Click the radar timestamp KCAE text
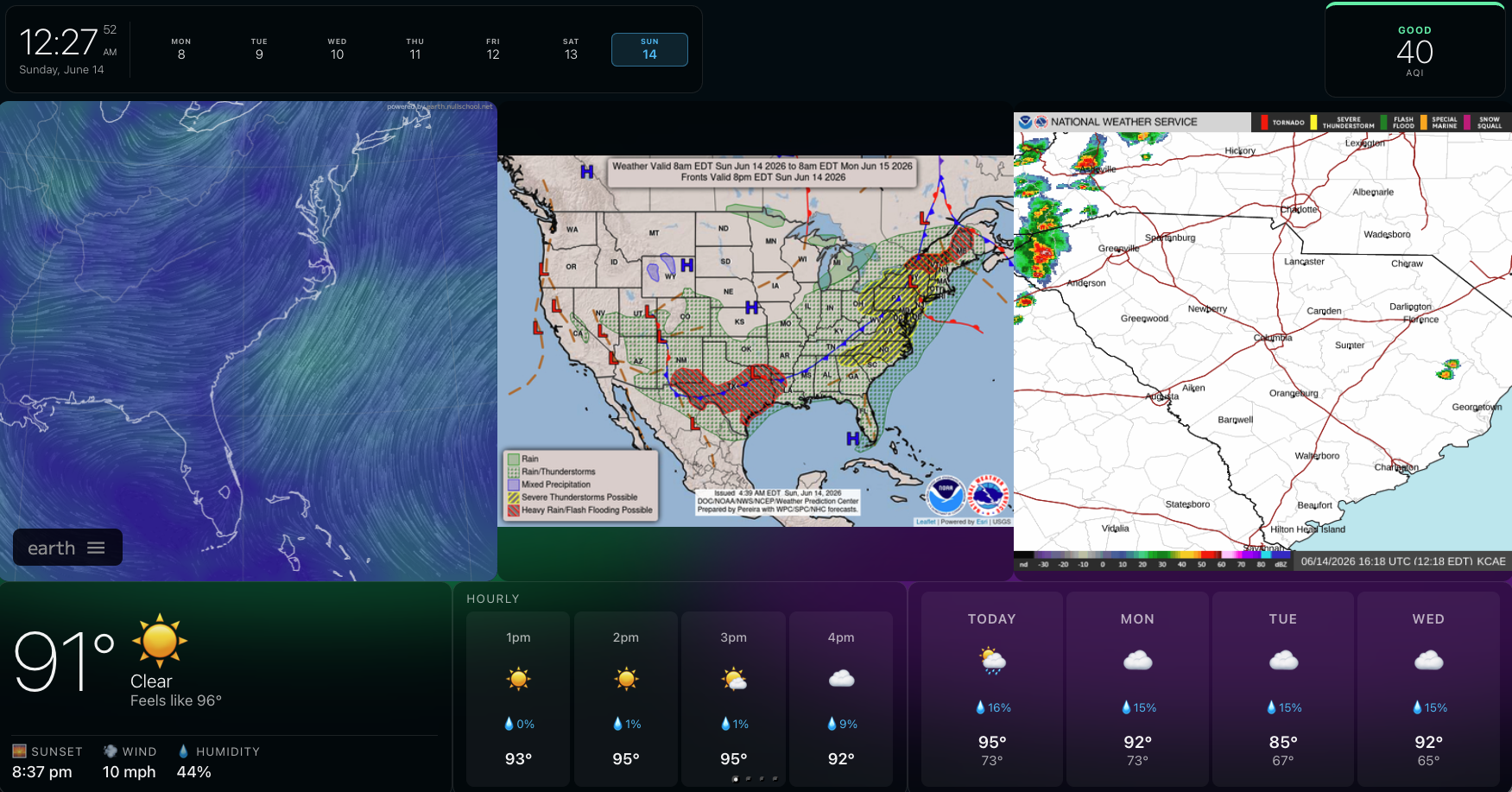Viewport: 1512px width, 792px height. (1403, 561)
